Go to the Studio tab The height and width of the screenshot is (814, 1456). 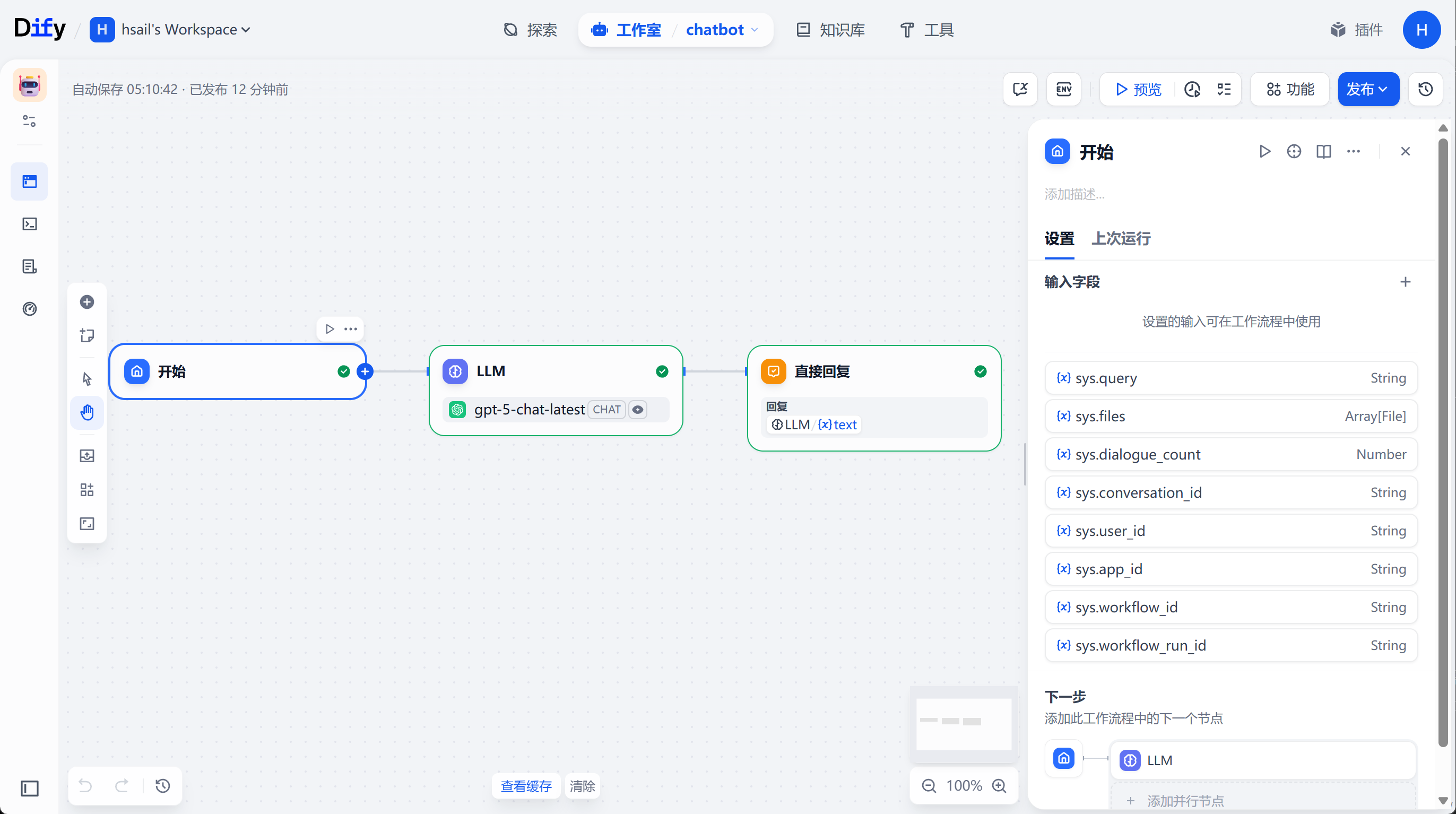626,29
